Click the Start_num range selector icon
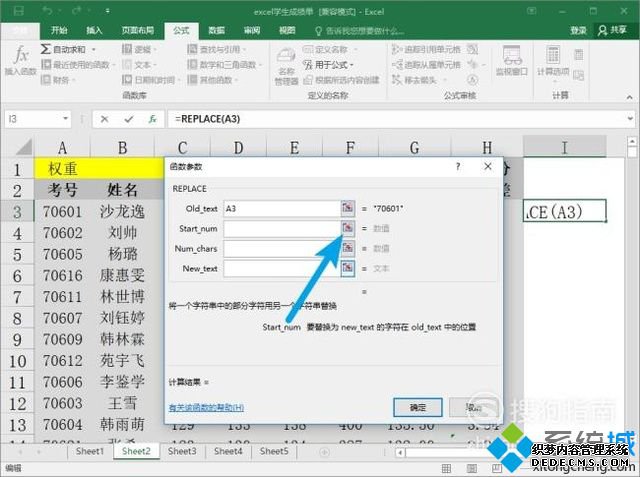640x477 pixels. click(x=348, y=228)
